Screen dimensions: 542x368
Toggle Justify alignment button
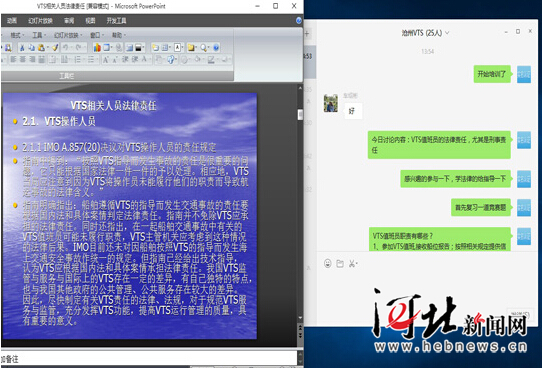point(41,59)
